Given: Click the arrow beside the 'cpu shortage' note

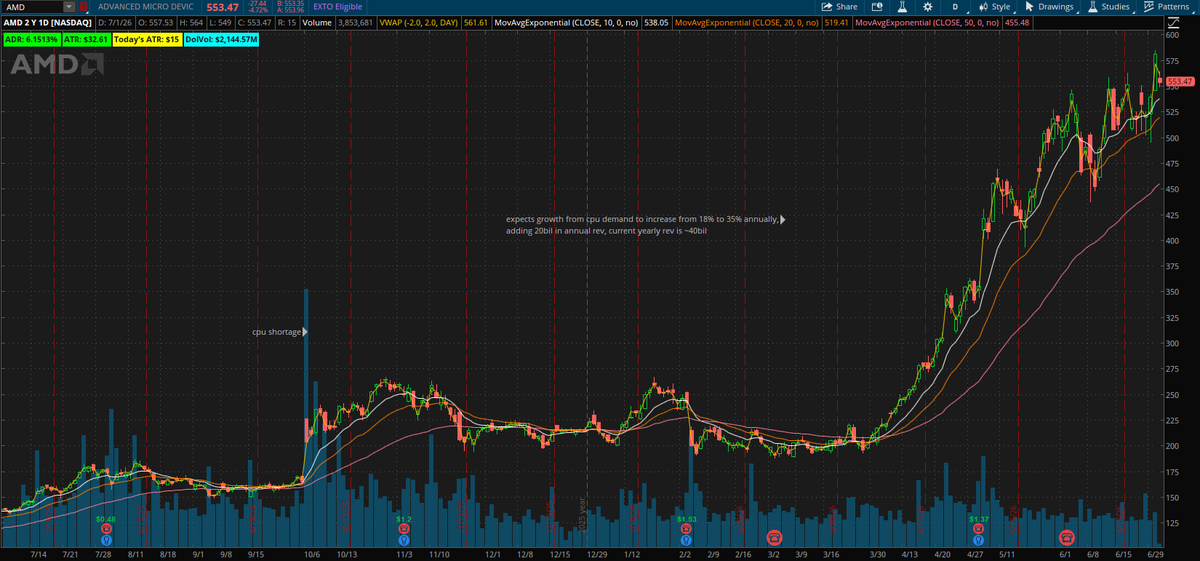Looking at the screenshot, I should (x=304, y=331).
